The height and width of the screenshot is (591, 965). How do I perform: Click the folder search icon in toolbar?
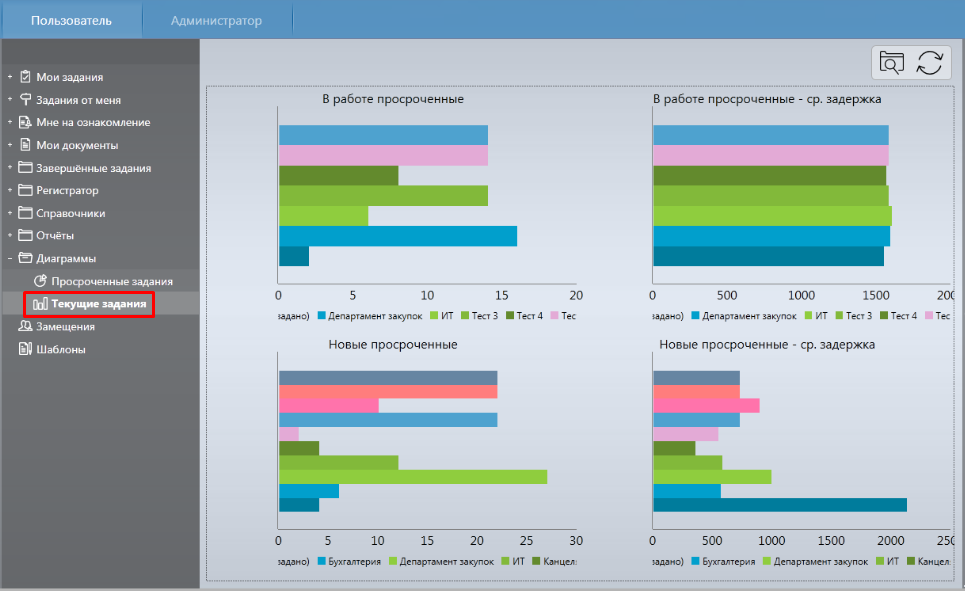[x=890, y=62]
